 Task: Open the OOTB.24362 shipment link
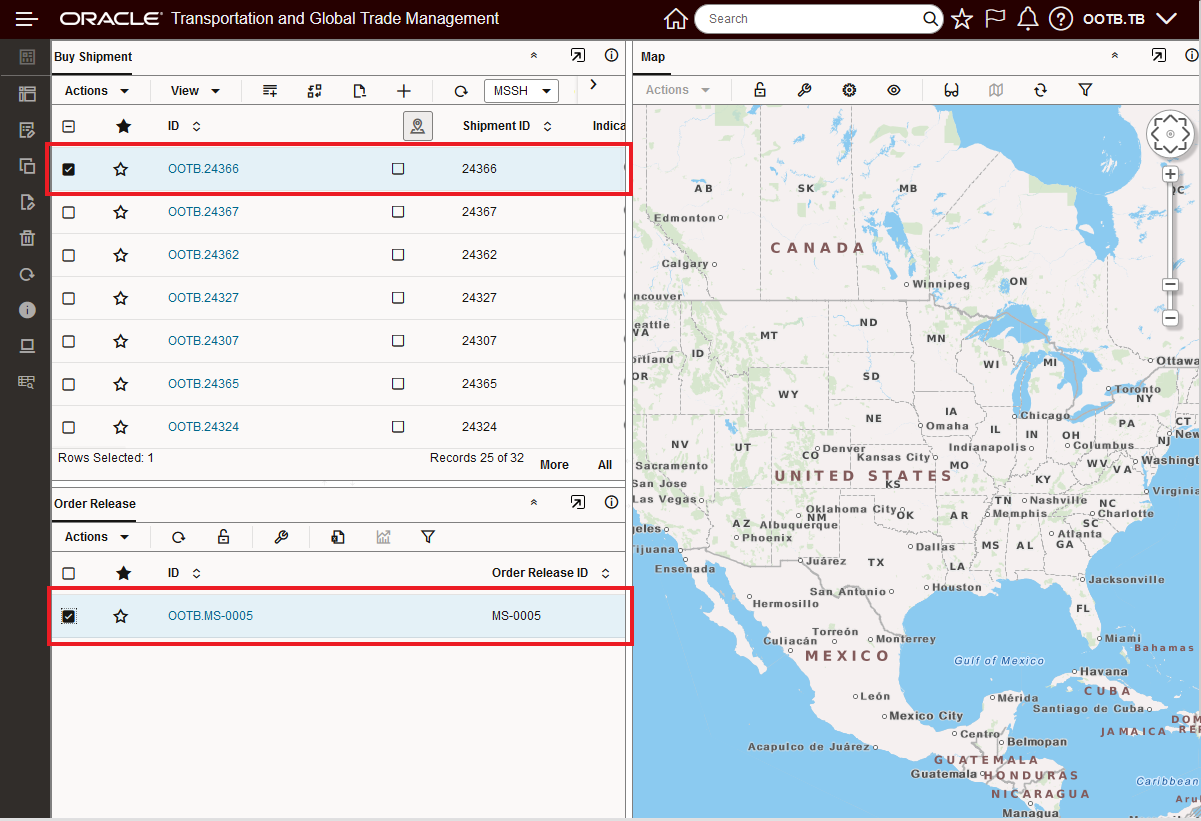pyautogui.click(x=203, y=255)
